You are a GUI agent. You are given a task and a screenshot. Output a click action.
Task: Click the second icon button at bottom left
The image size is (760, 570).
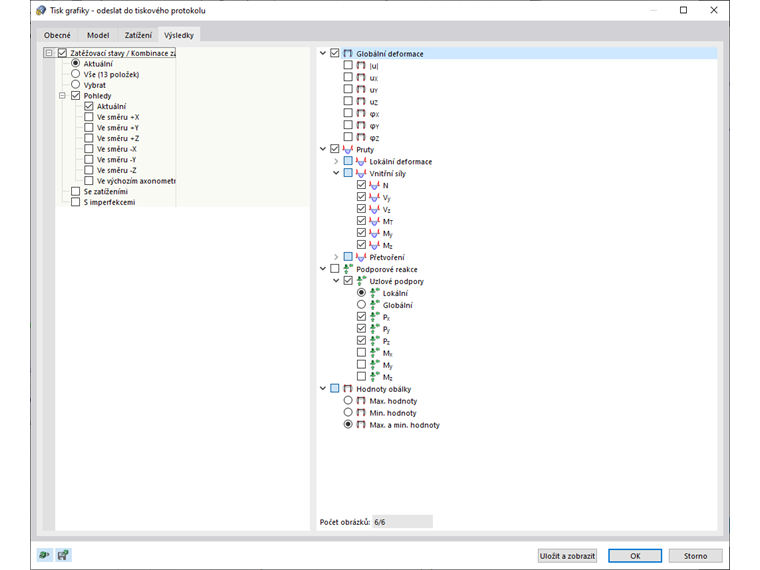click(x=63, y=555)
